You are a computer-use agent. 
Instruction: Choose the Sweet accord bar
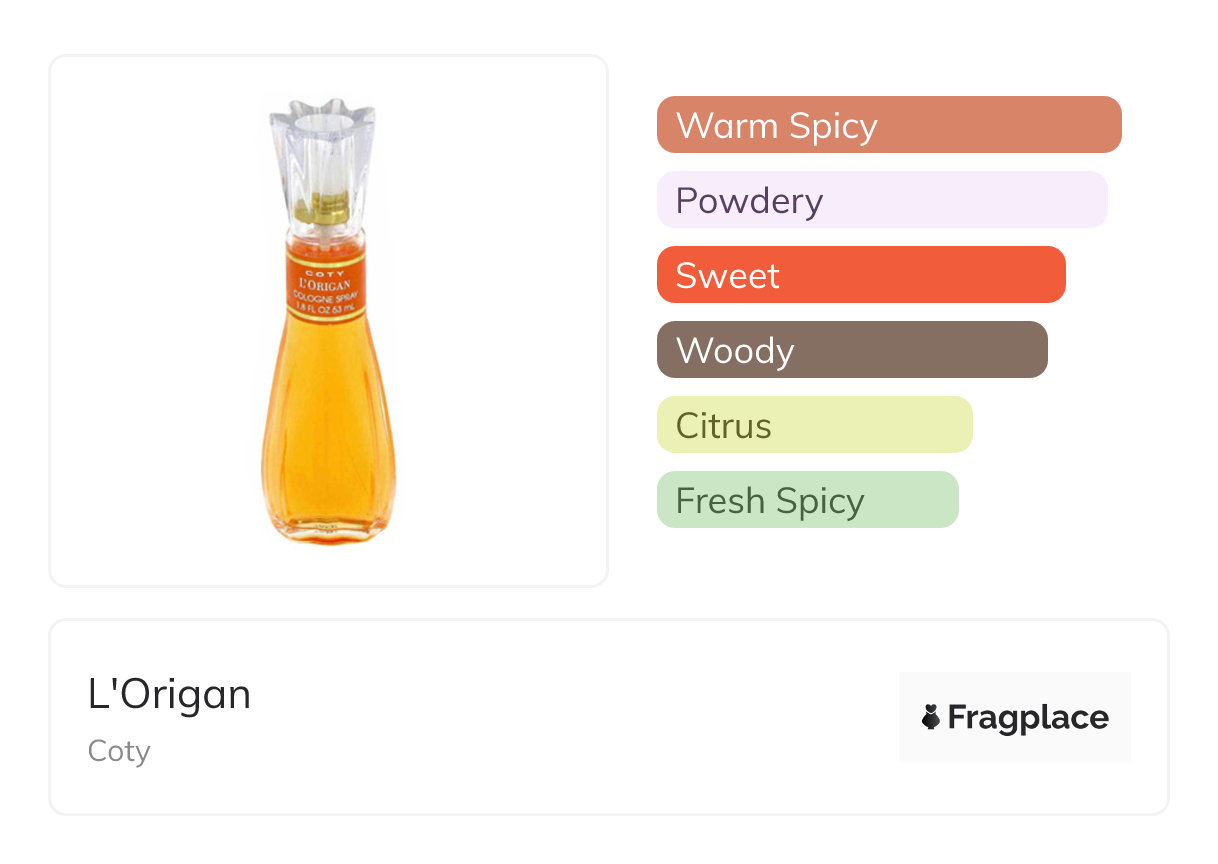point(860,275)
